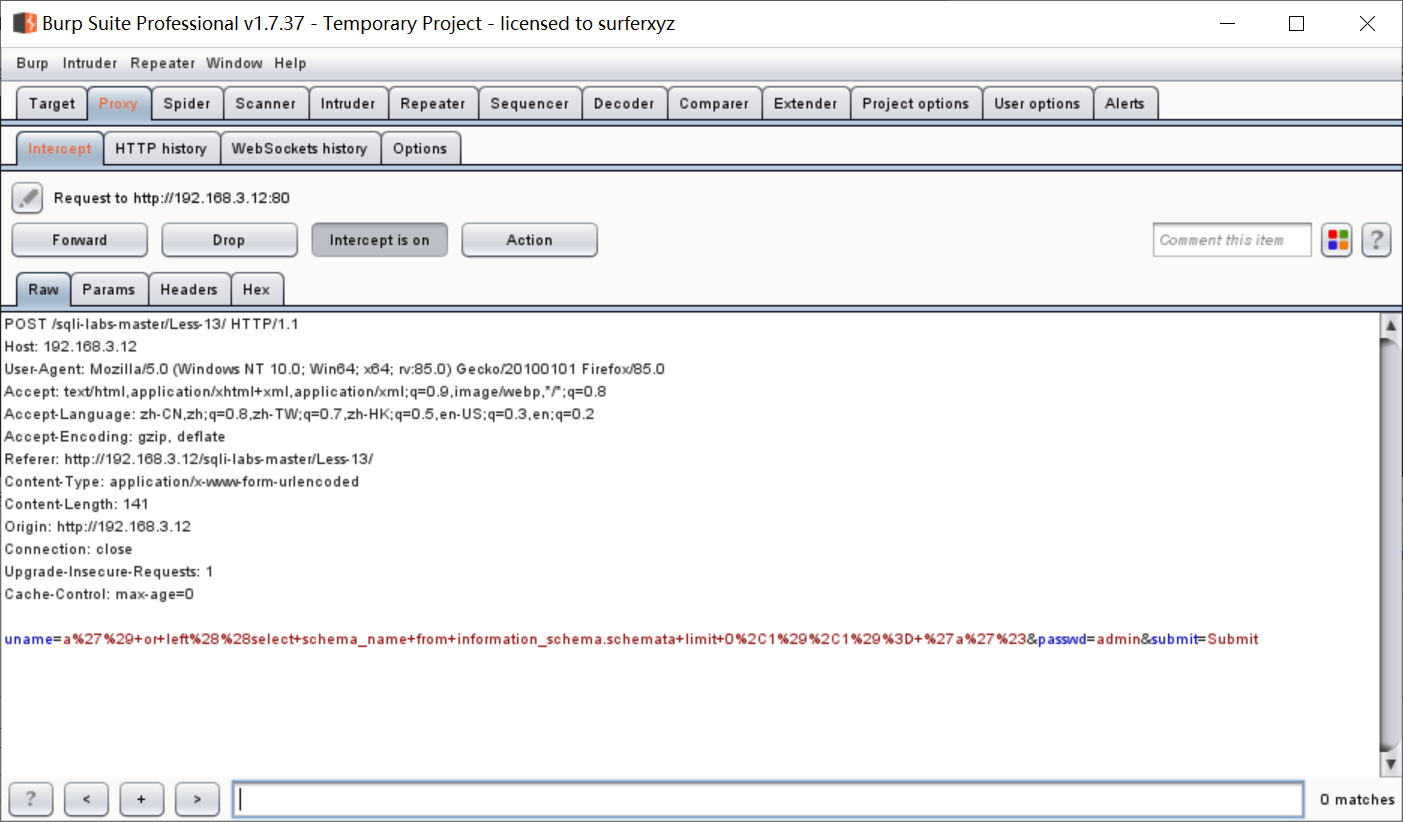Switch to the Params view tab
Image resolution: width=1403 pixels, height=822 pixels.
(x=109, y=289)
